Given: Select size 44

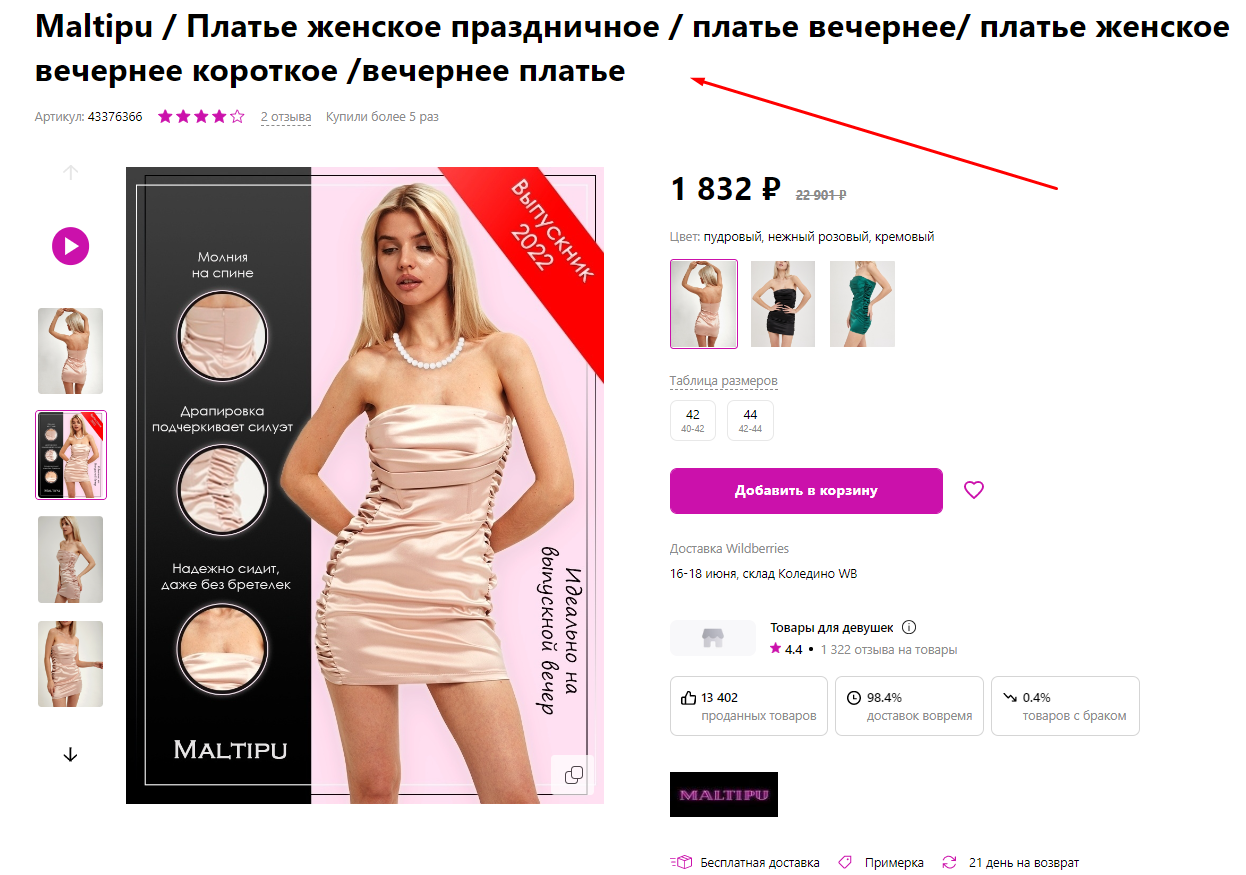Looking at the screenshot, I should (x=750, y=420).
